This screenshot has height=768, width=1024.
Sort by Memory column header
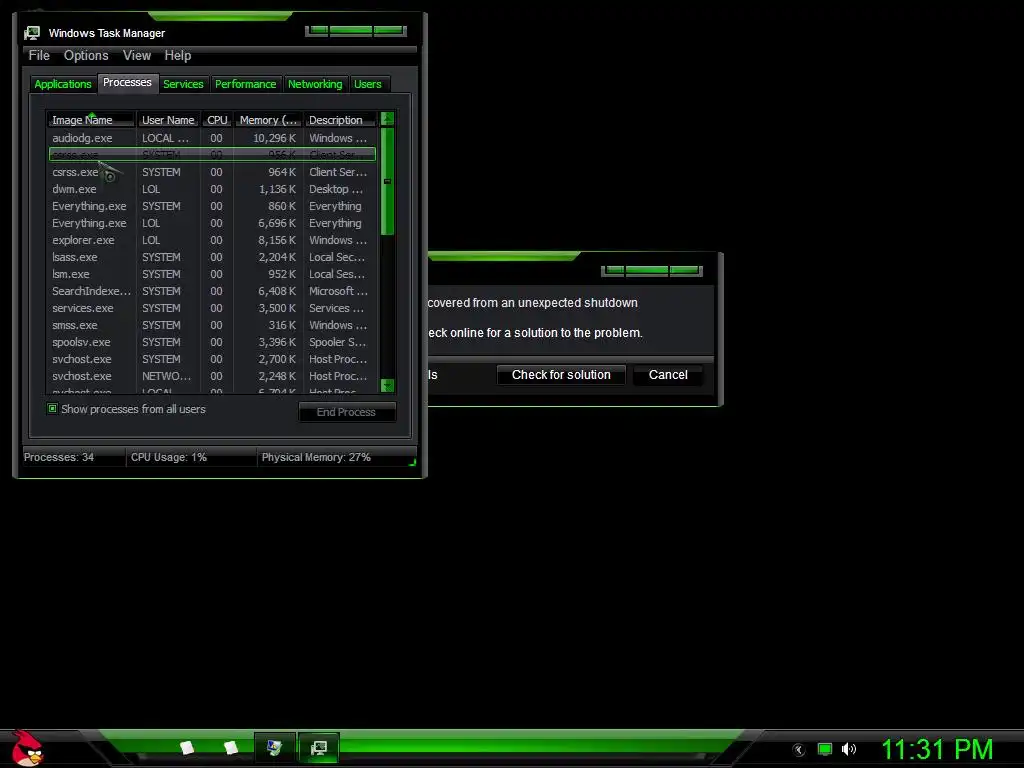point(268,120)
